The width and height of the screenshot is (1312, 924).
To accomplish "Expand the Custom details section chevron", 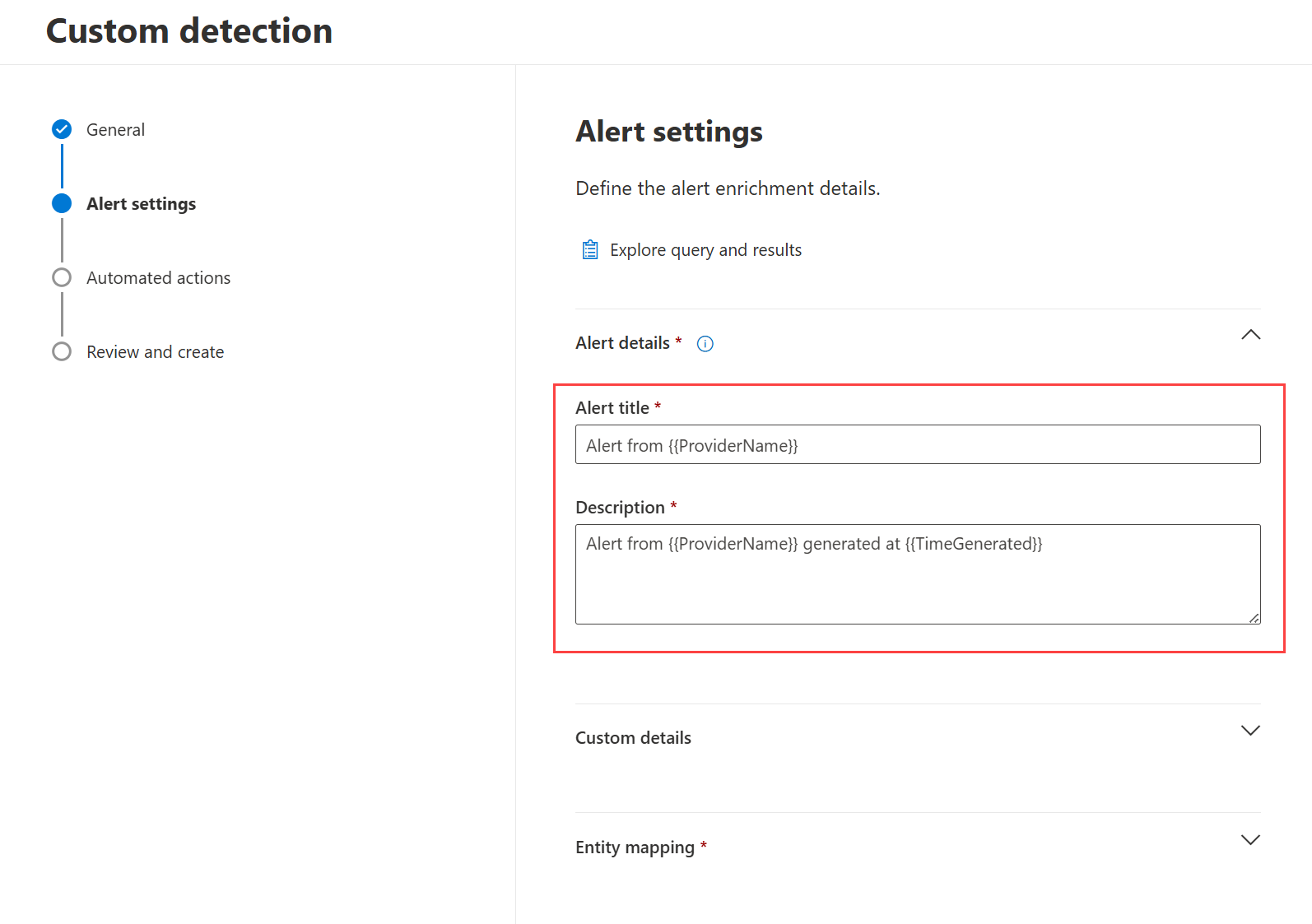I will (x=1250, y=731).
